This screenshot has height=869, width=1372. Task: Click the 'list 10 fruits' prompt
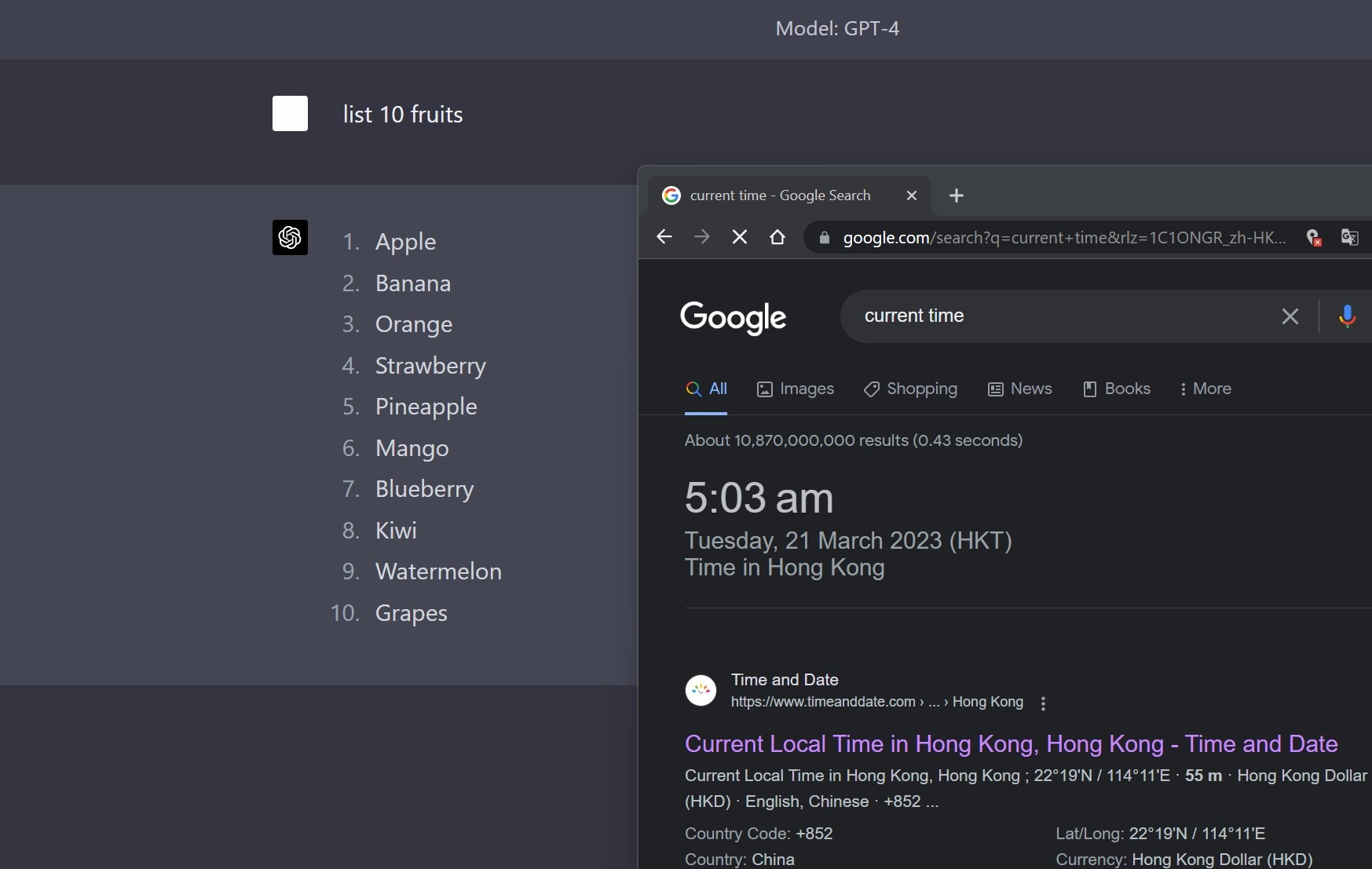coord(403,115)
